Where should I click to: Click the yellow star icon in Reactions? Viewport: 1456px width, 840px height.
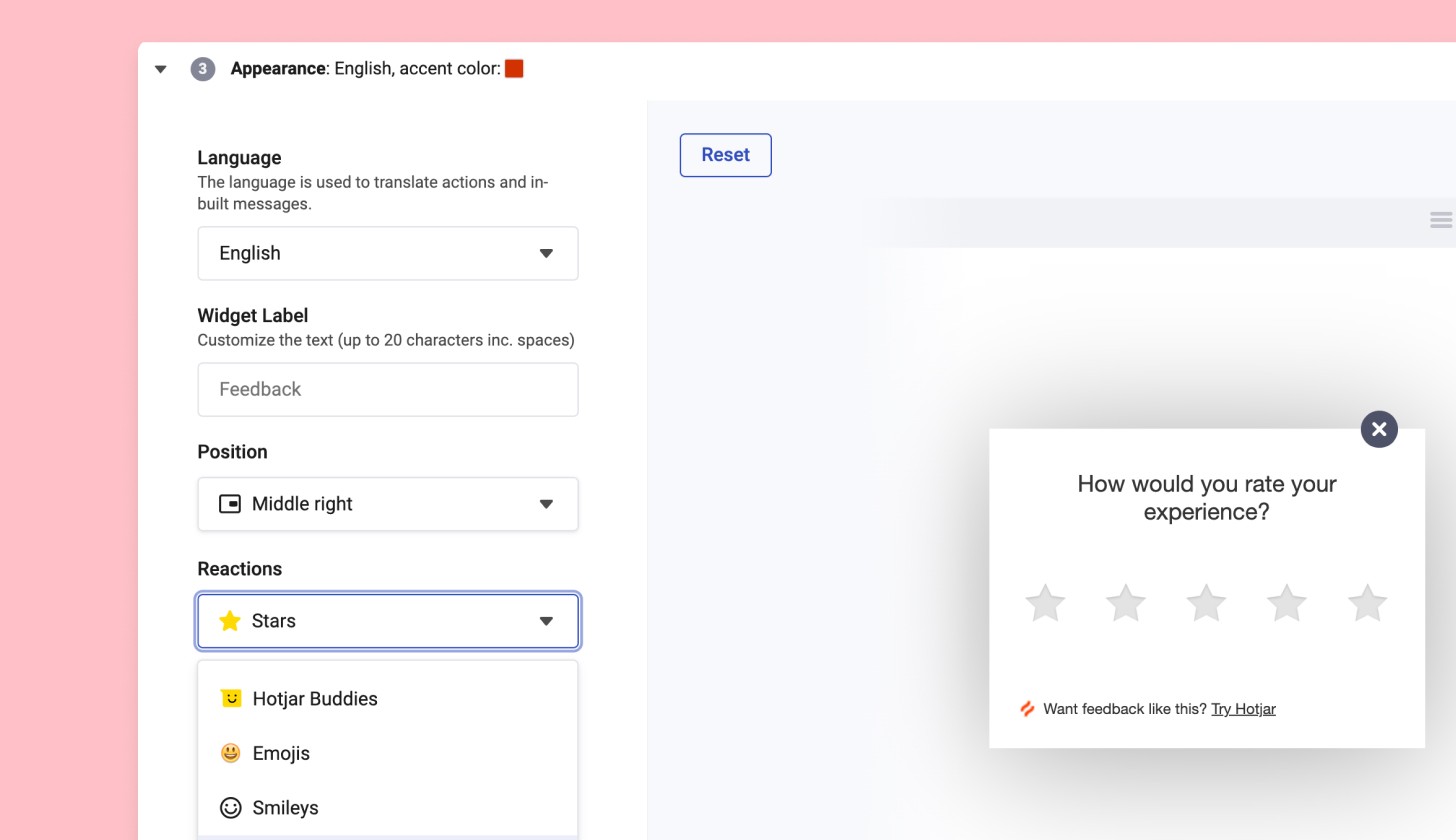[230, 621]
